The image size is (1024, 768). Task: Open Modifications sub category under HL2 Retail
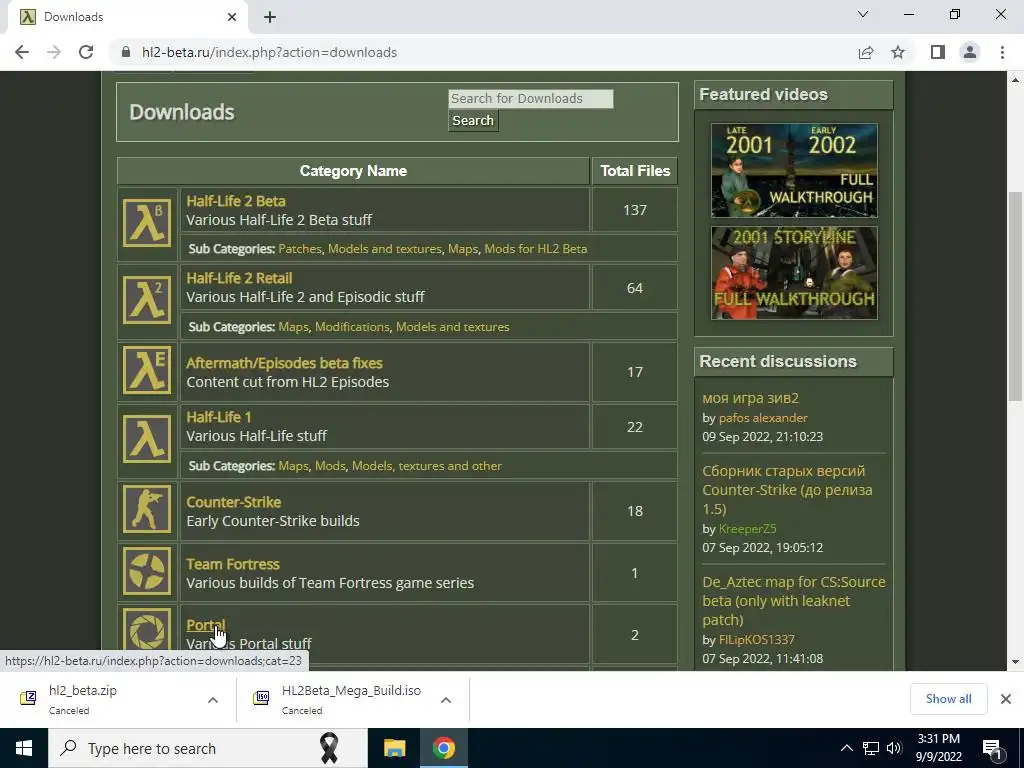point(352,327)
